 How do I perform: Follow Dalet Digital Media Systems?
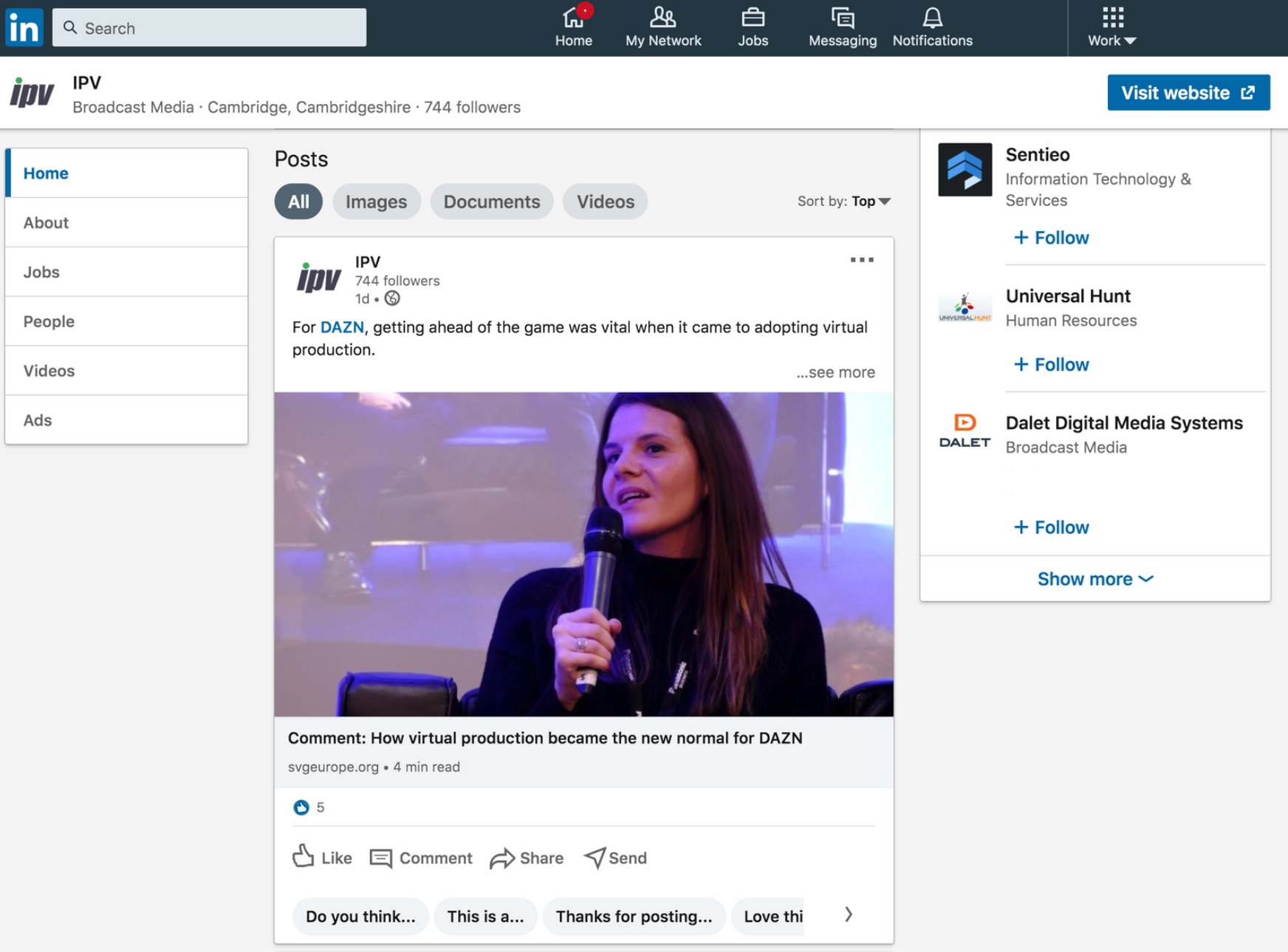[1052, 527]
